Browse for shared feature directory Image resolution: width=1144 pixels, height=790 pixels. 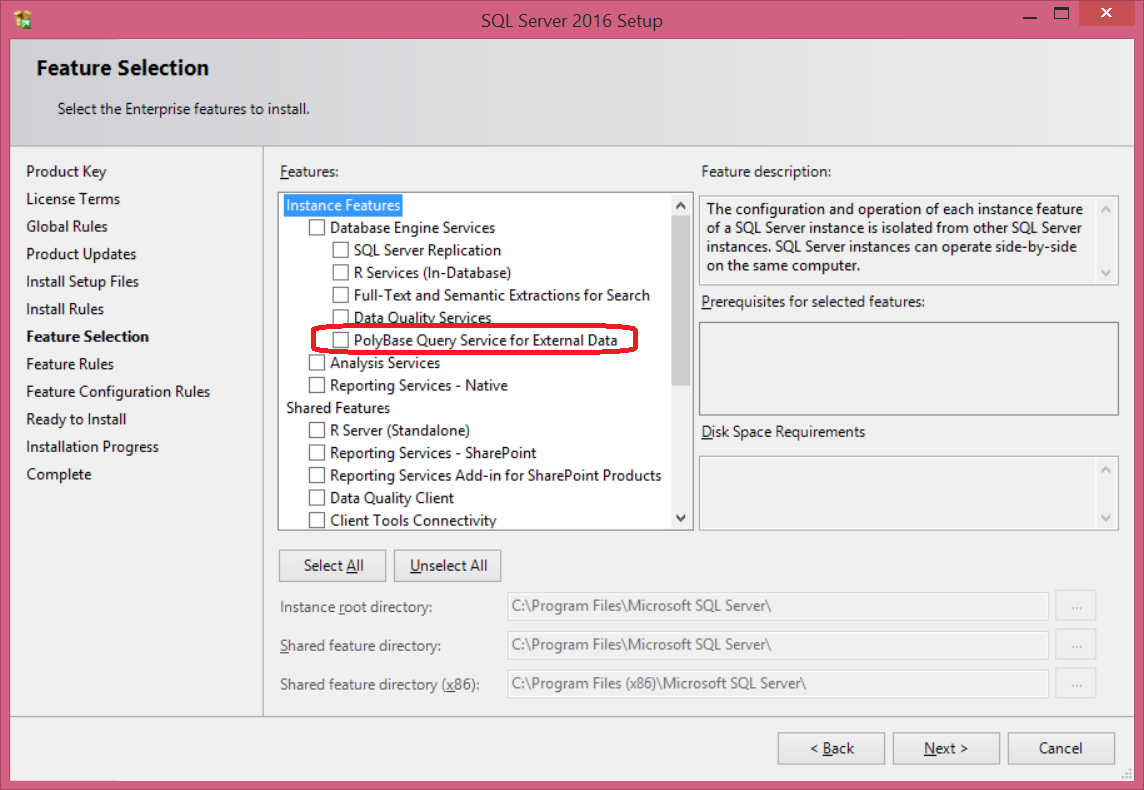(1076, 645)
